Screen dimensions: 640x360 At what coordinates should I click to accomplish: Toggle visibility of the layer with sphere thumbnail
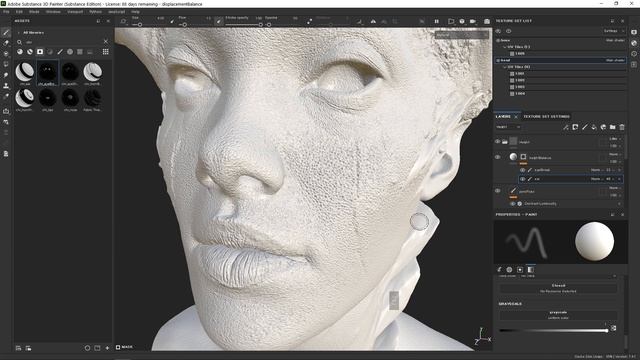click(498, 157)
